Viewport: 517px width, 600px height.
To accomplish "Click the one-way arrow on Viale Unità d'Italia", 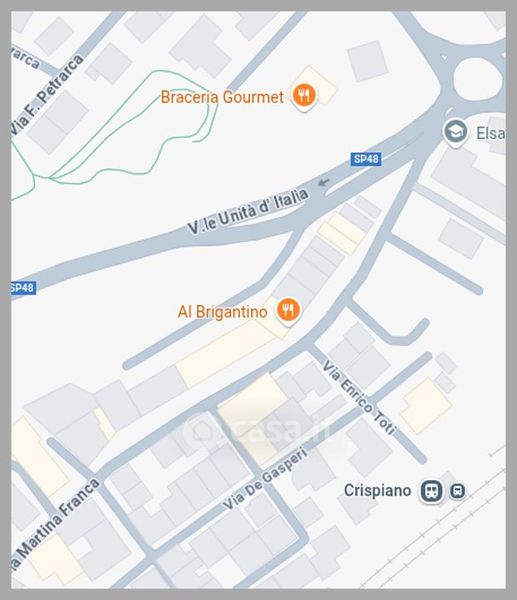I will [x=324, y=182].
